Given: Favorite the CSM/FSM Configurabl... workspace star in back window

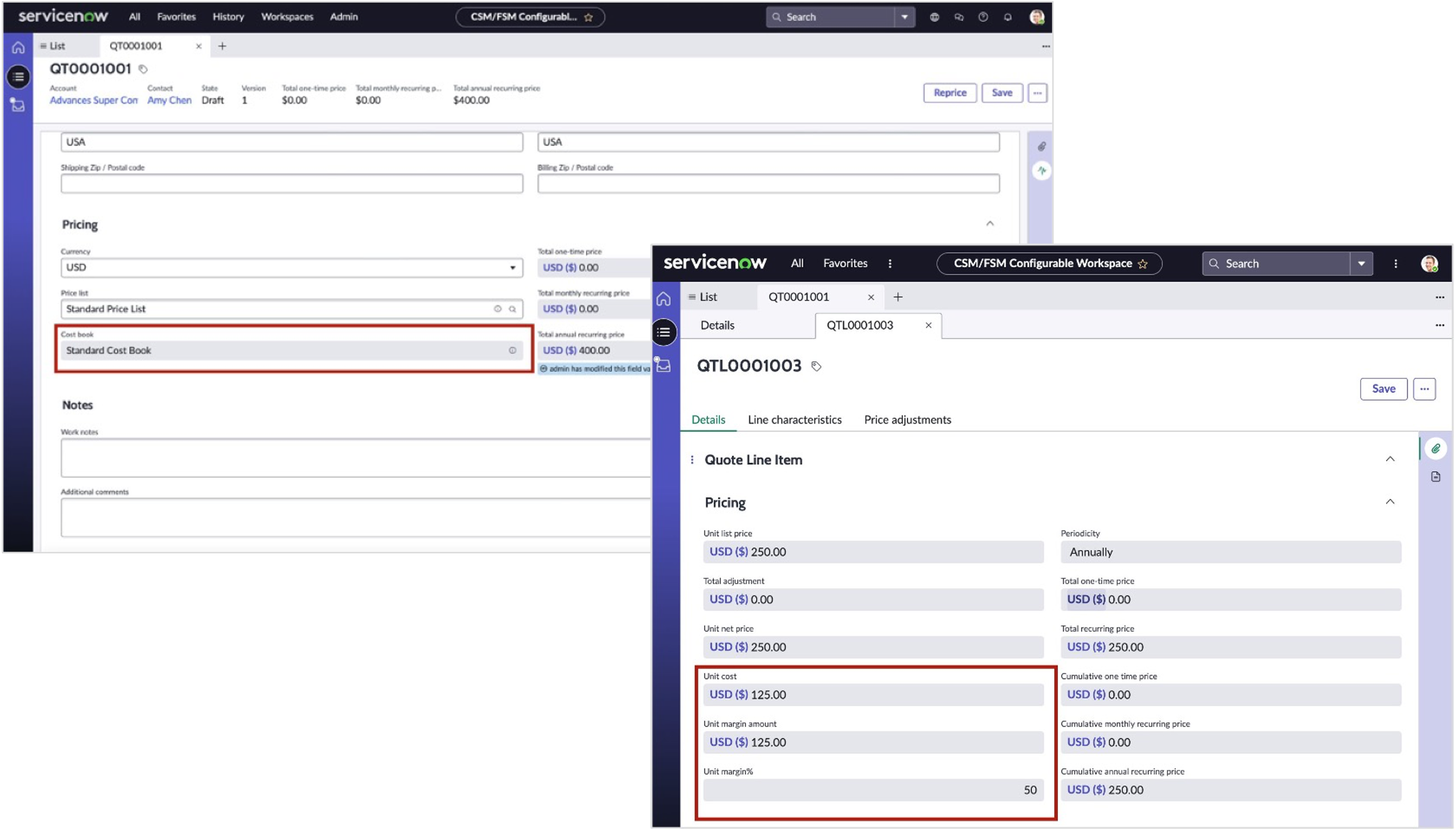Looking at the screenshot, I should click(x=589, y=18).
